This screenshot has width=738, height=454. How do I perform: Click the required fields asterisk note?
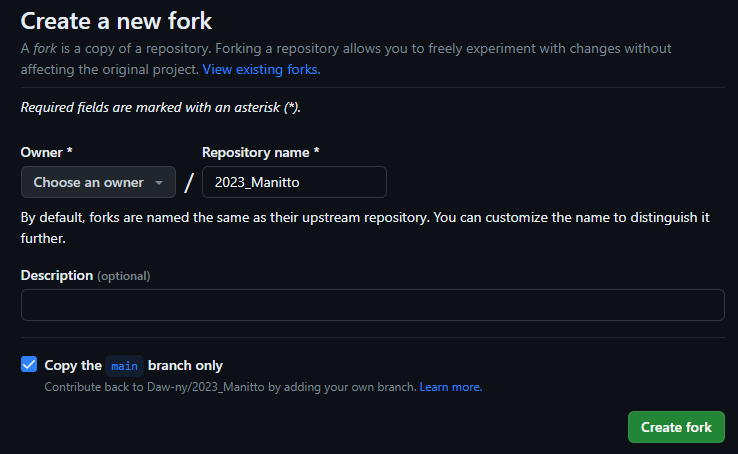(x=160, y=108)
